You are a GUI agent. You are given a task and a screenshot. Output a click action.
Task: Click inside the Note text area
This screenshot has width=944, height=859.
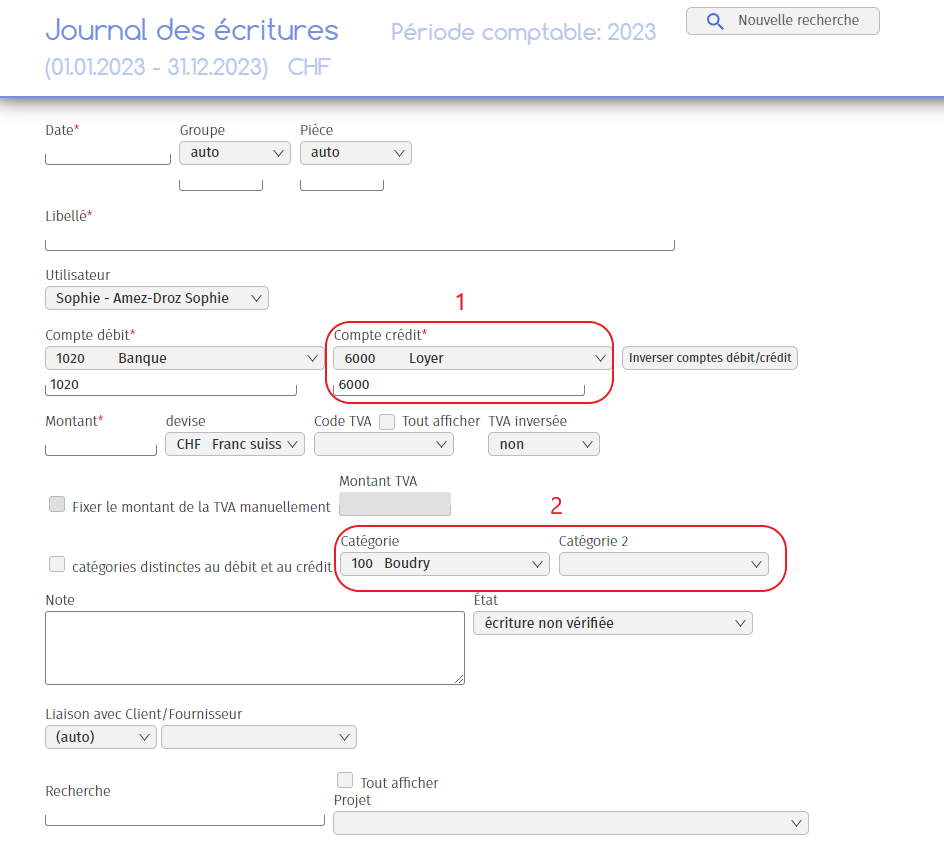coord(254,647)
